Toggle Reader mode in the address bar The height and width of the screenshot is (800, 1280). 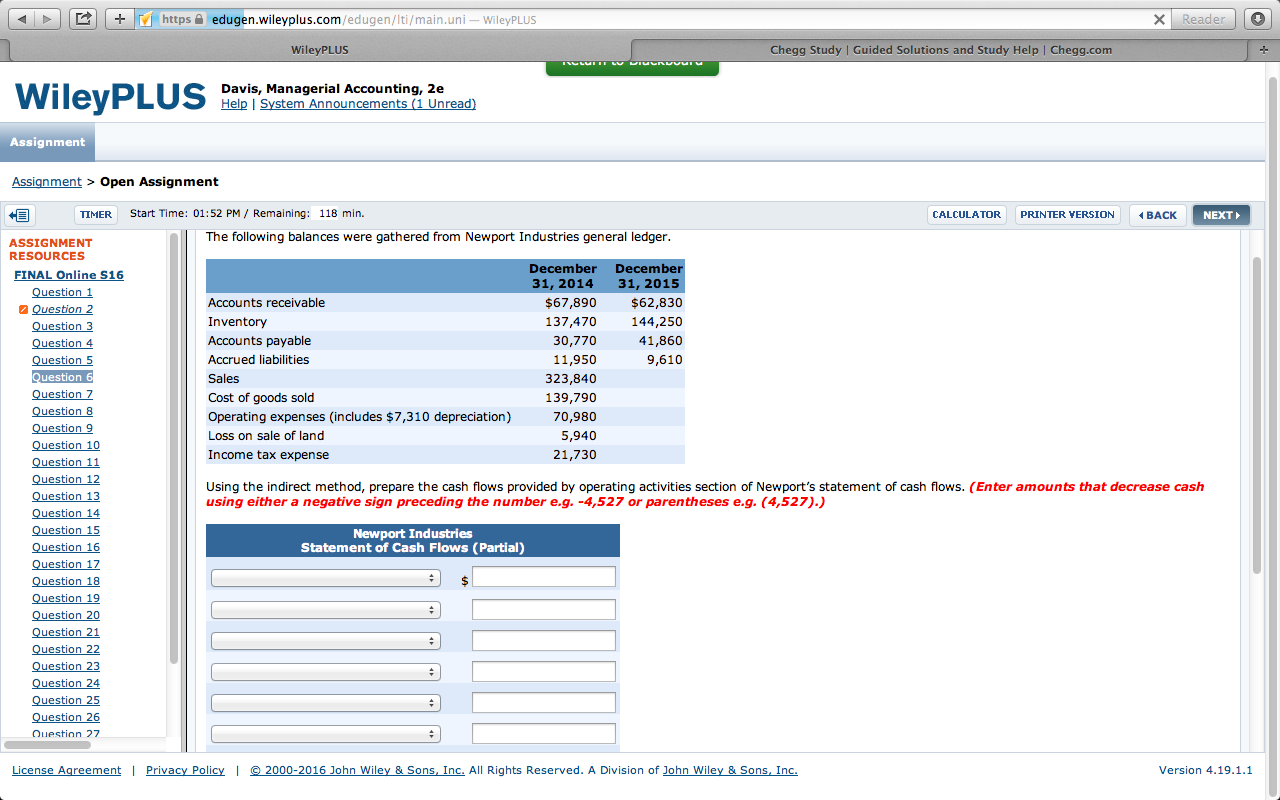[1204, 19]
